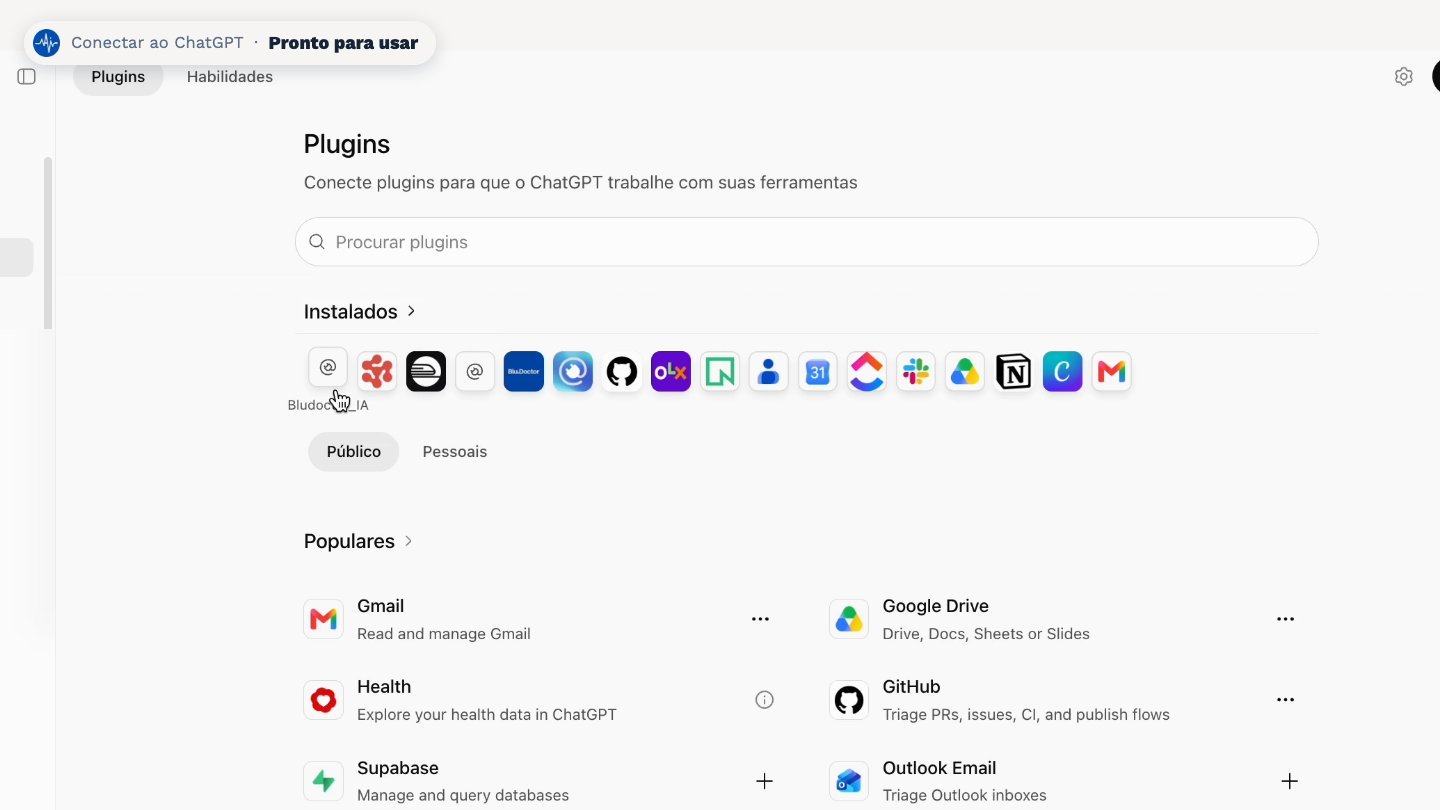Select the Pessoais filter
Viewport: 1440px width, 810px height.
[x=455, y=452]
